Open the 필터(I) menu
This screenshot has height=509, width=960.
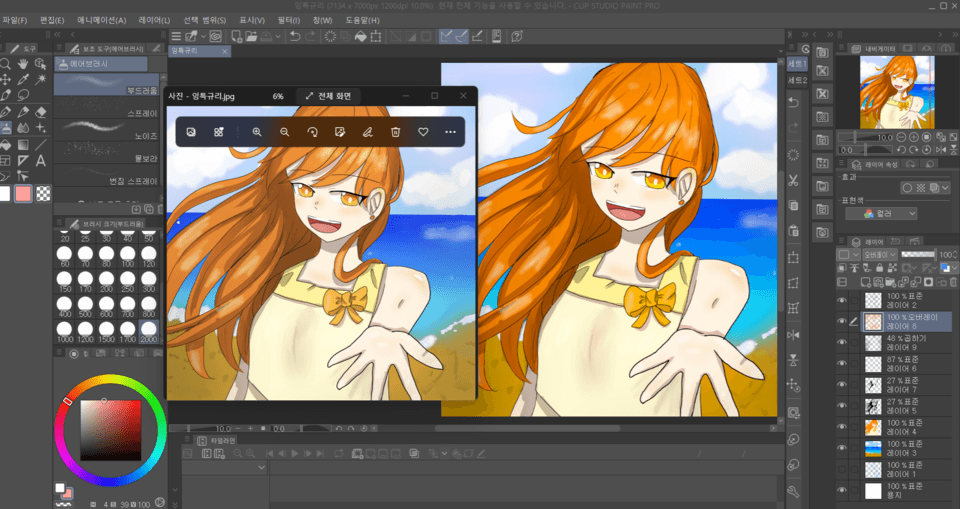(288, 20)
